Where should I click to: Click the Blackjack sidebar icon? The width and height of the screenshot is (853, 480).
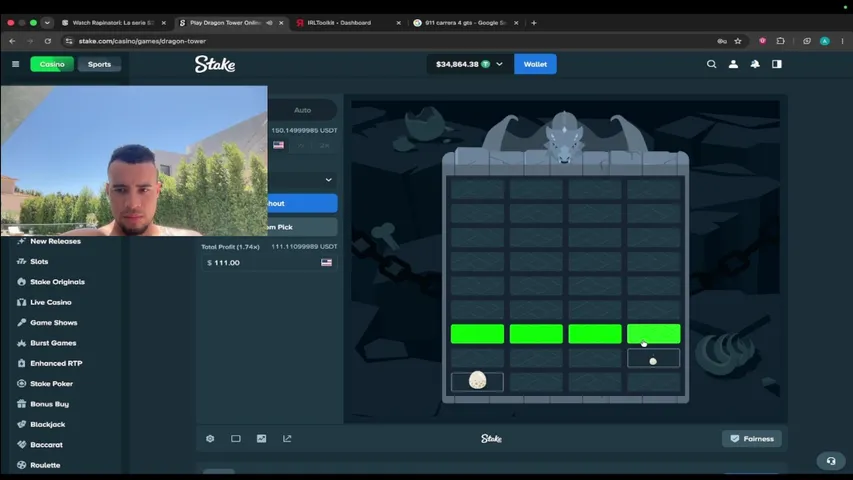coord(21,424)
